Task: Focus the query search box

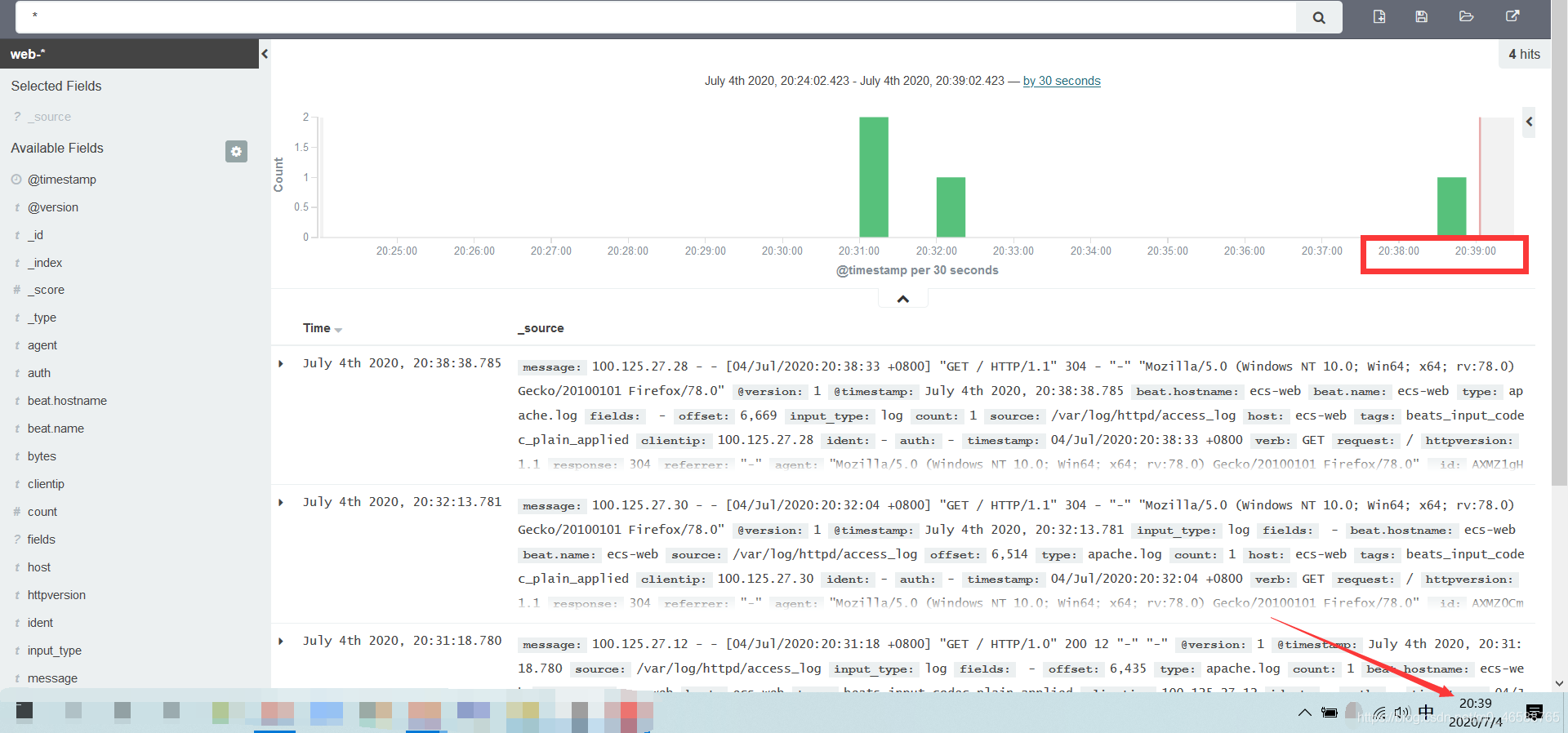Action: 657,17
